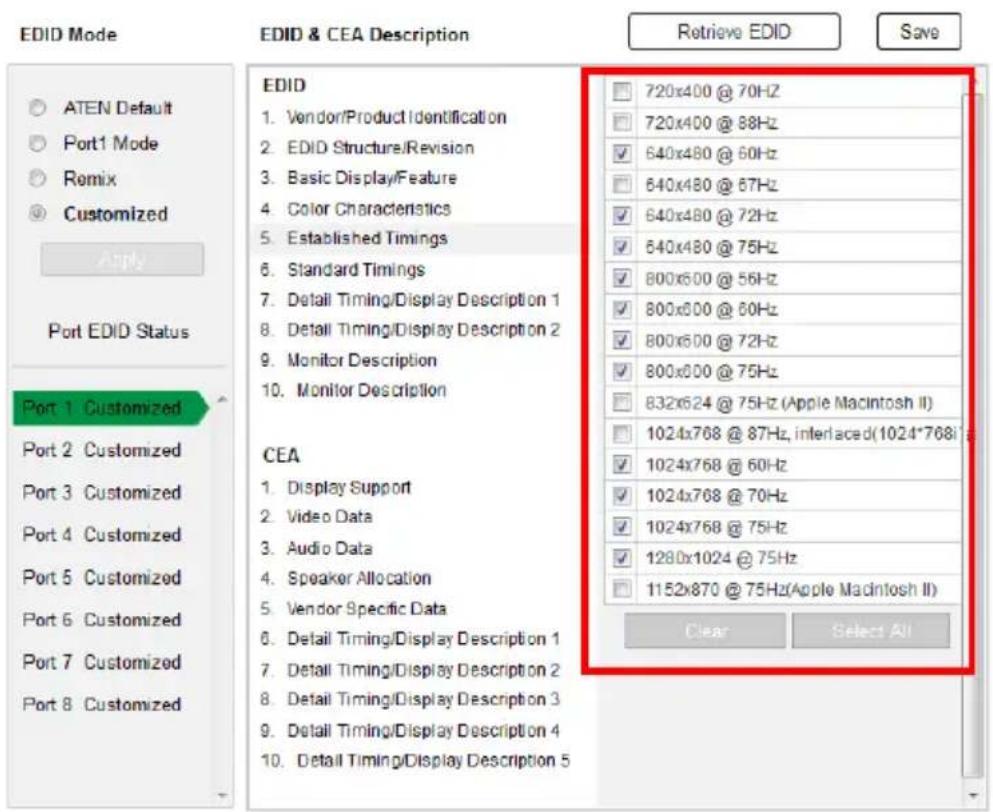Select the ATEN Default radio option

pos(37,108)
